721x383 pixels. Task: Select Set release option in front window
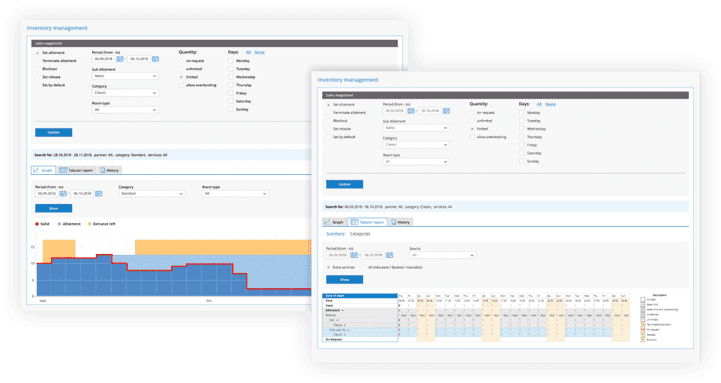pyautogui.click(x=329, y=129)
